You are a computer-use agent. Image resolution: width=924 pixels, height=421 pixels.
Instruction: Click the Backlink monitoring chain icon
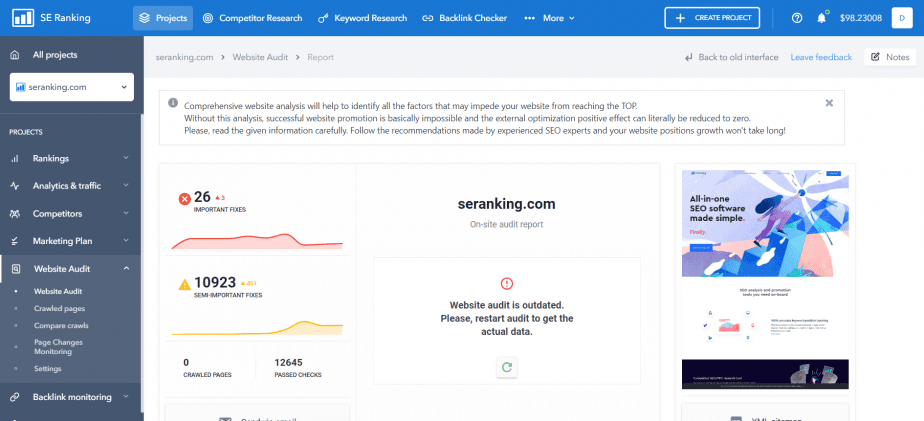[x=15, y=397]
